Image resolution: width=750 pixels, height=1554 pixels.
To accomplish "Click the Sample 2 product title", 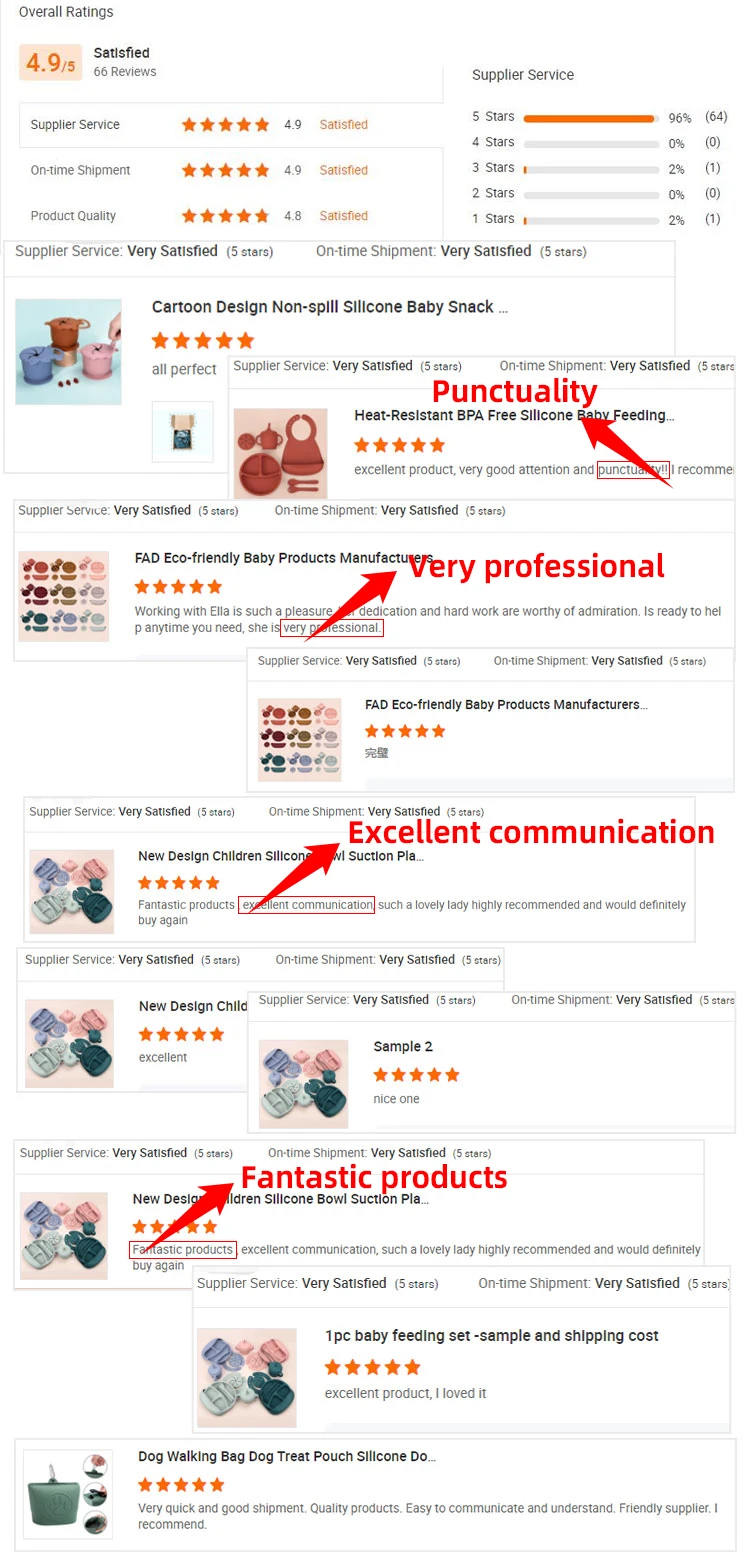I will [403, 1047].
